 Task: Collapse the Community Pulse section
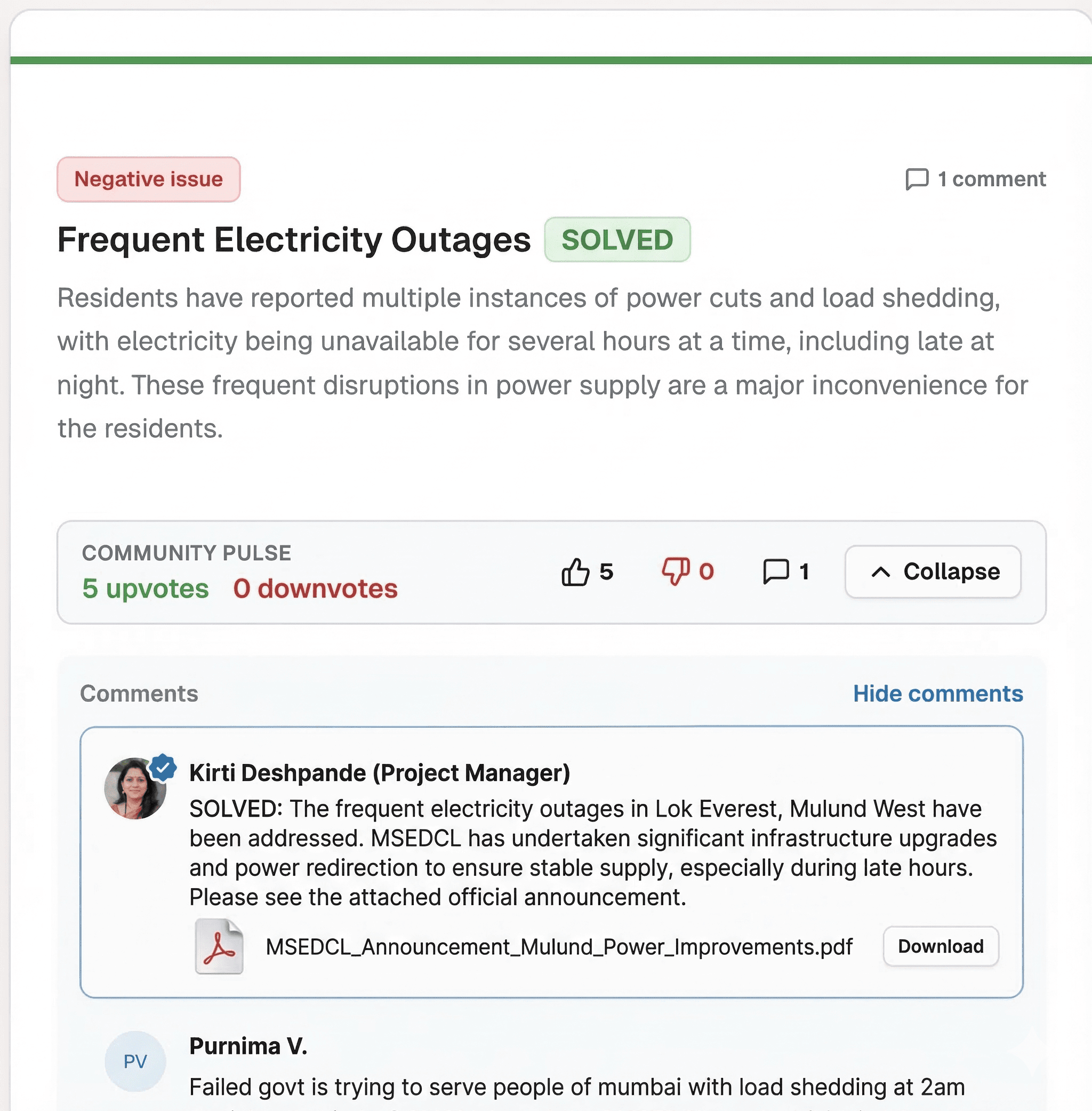coord(932,571)
